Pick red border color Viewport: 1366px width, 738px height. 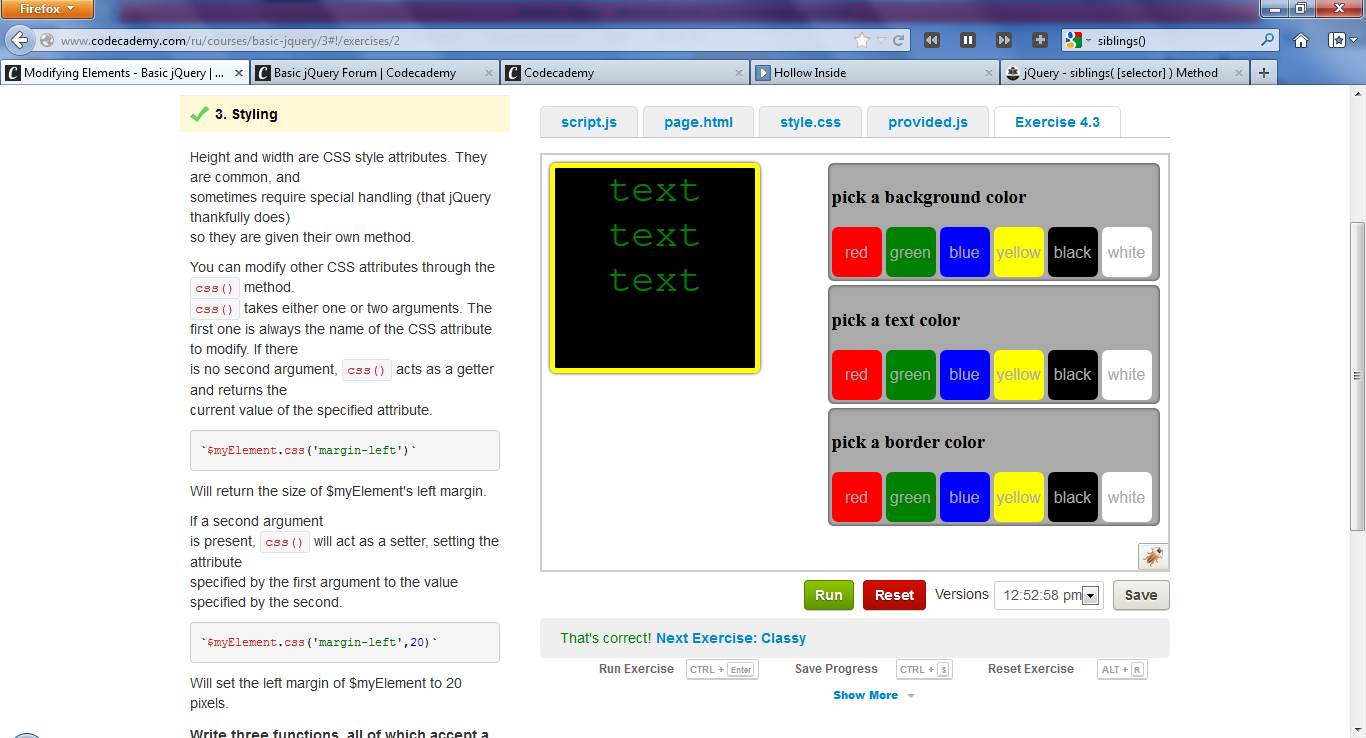point(857,497)
